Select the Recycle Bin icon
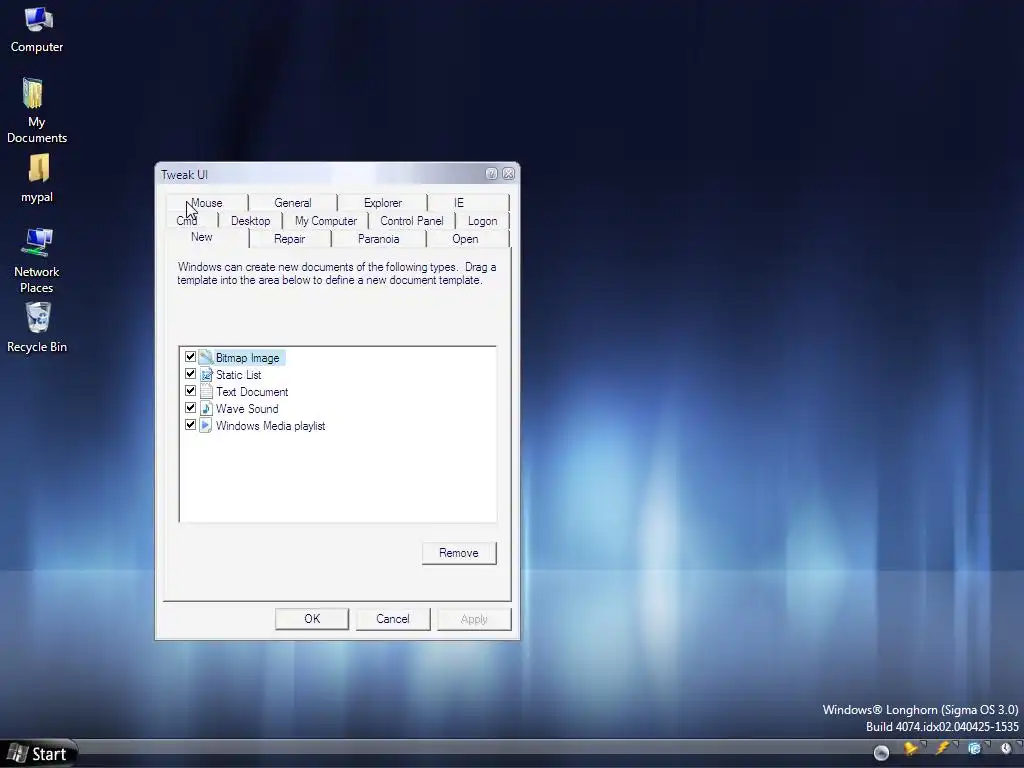 [x=37, y=327]
